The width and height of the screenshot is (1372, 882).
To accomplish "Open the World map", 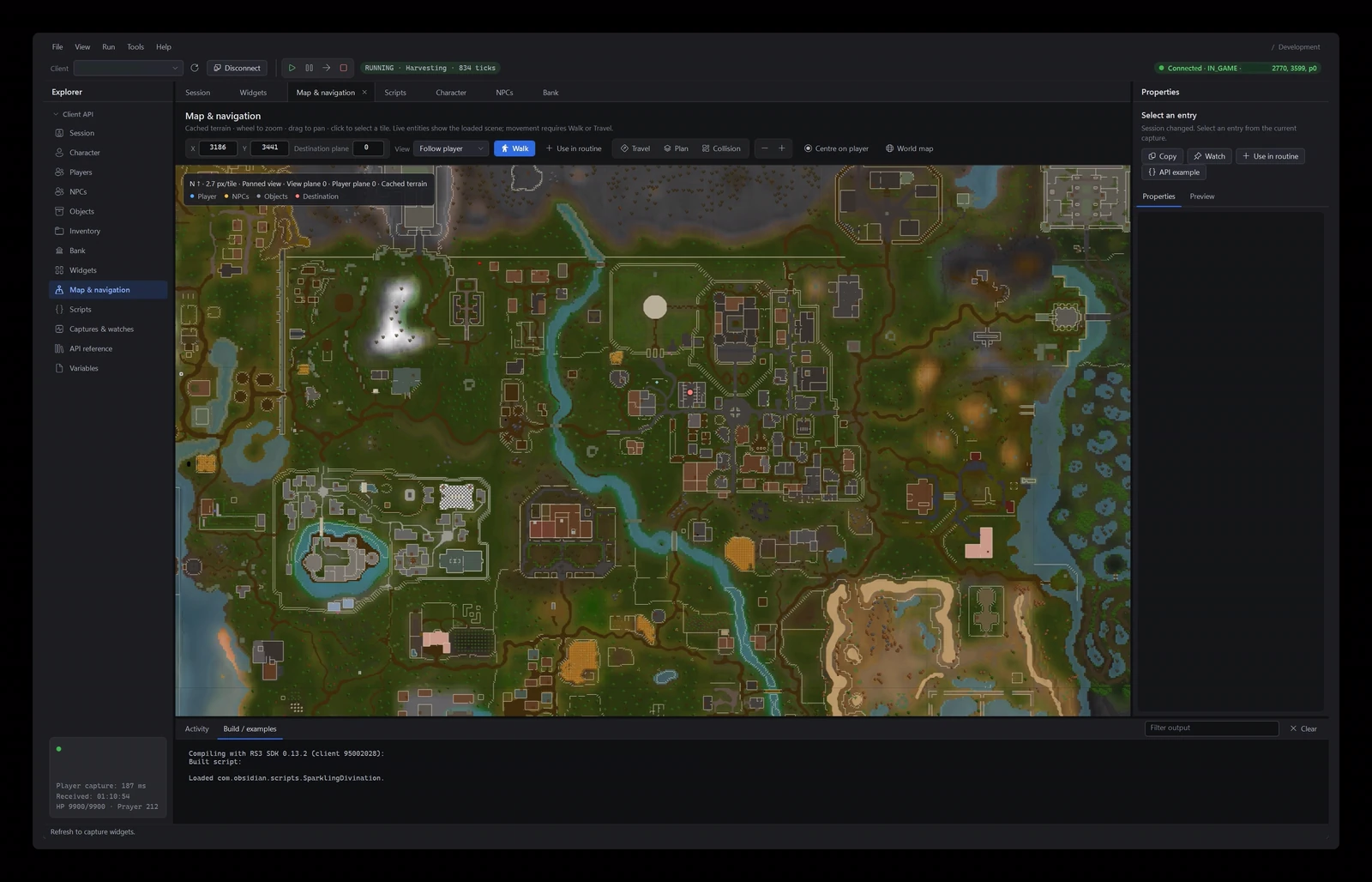I will (909, 148).
